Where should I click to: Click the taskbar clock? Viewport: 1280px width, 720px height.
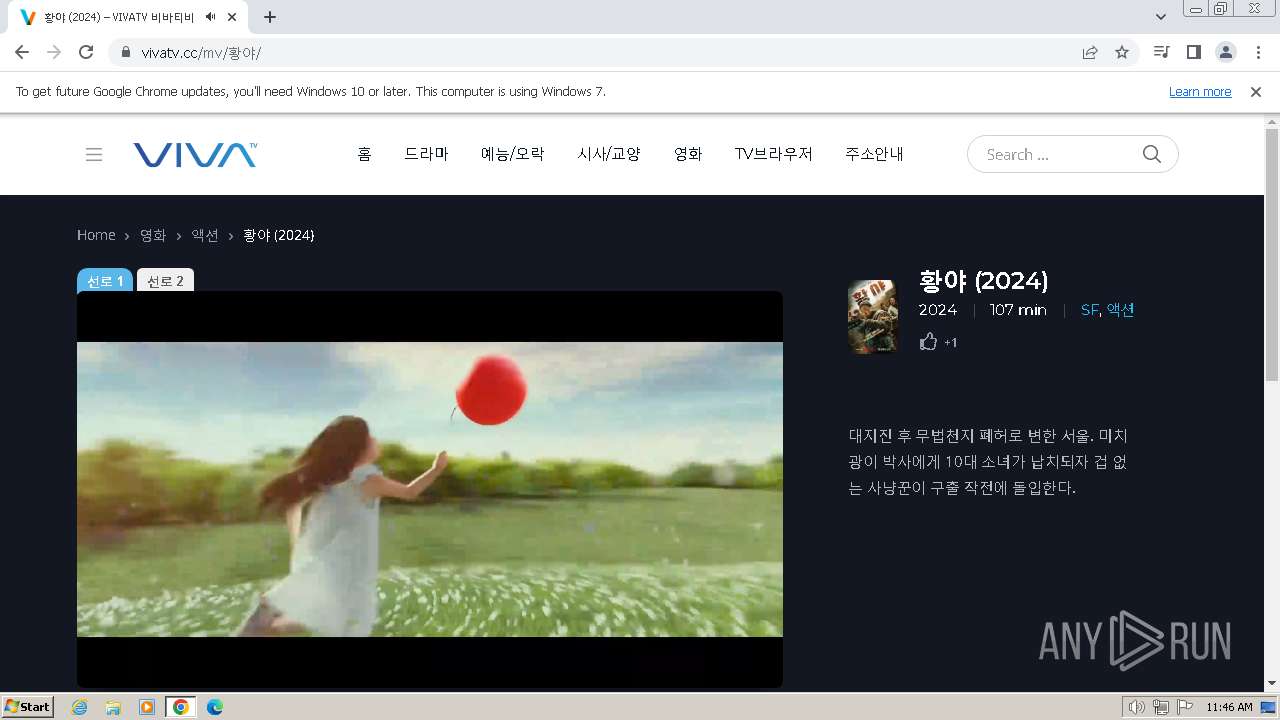click(1229, 707)
